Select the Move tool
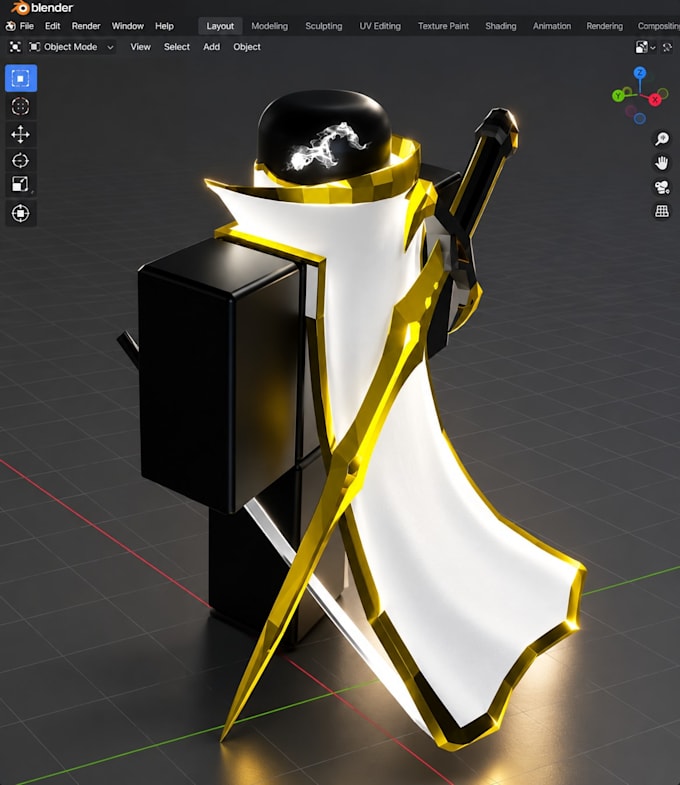 point(21,134)
